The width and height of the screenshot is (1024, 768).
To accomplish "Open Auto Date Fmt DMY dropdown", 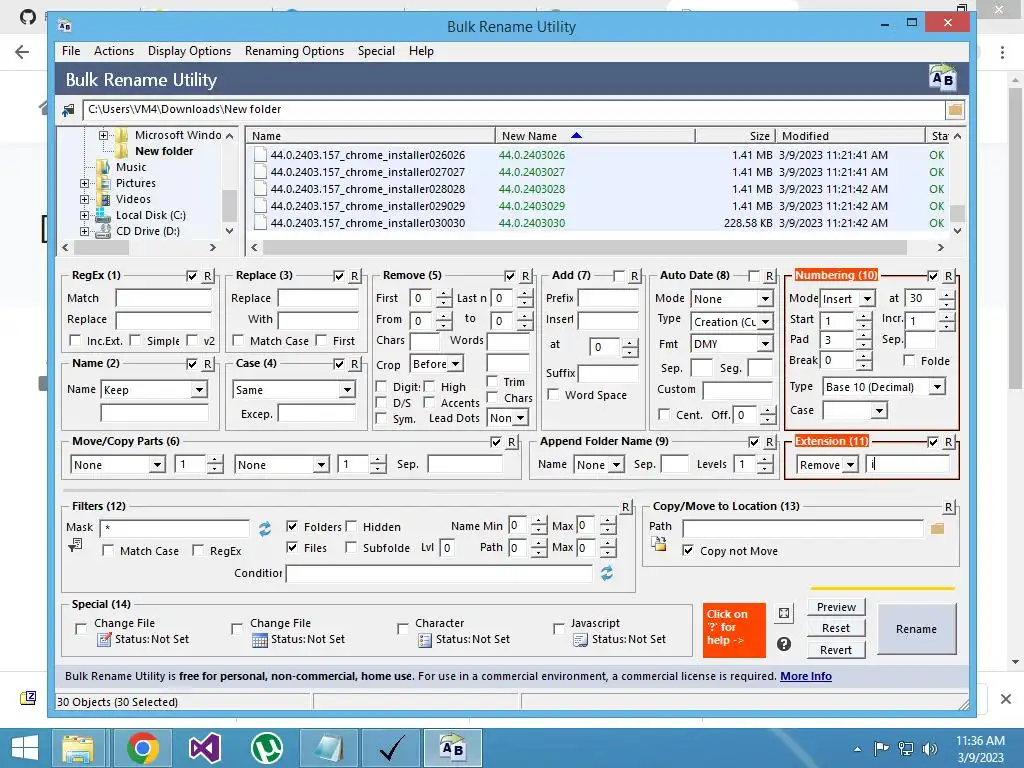I will [765, 344].
